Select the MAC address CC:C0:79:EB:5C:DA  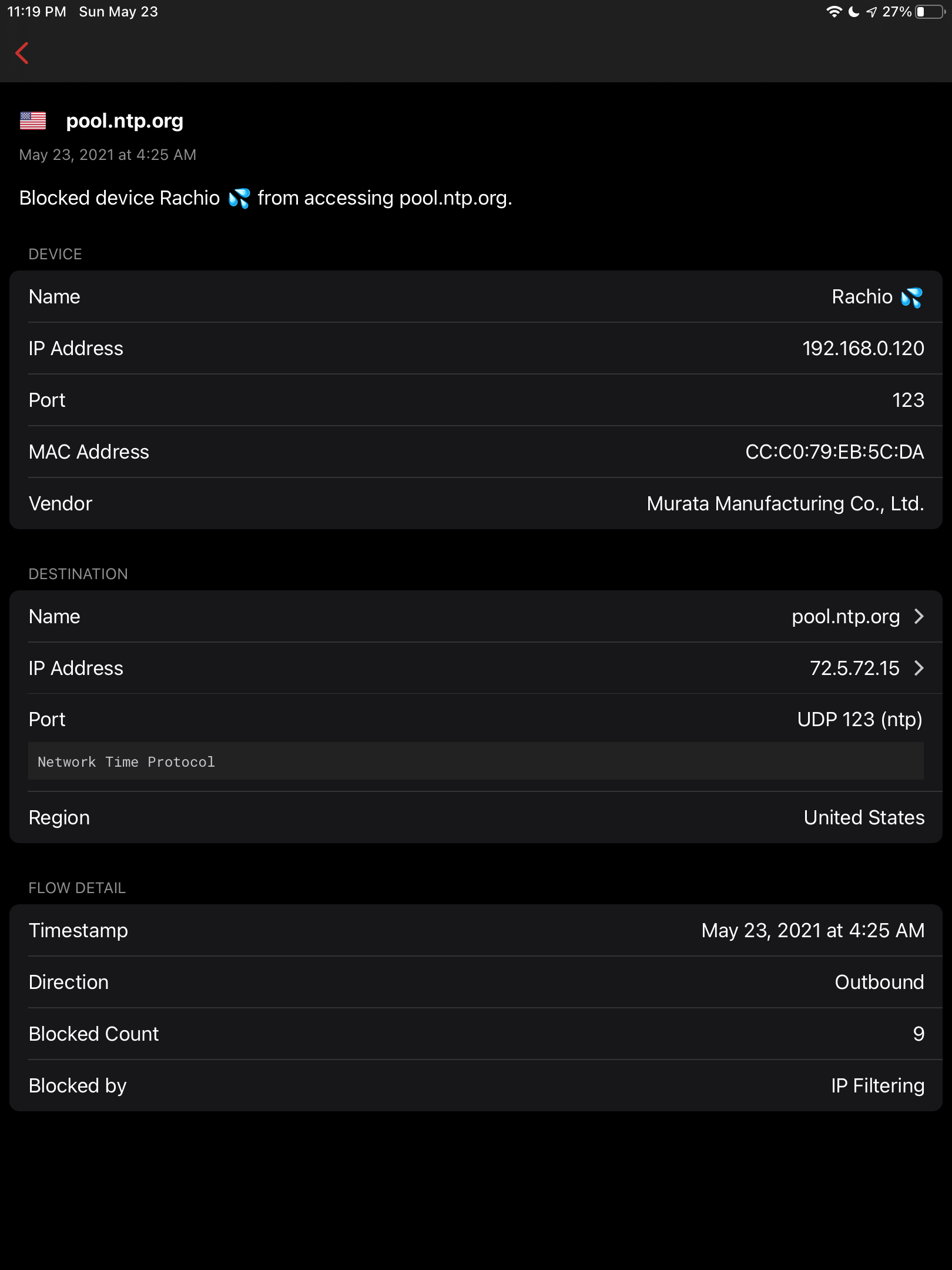point(834,452)
